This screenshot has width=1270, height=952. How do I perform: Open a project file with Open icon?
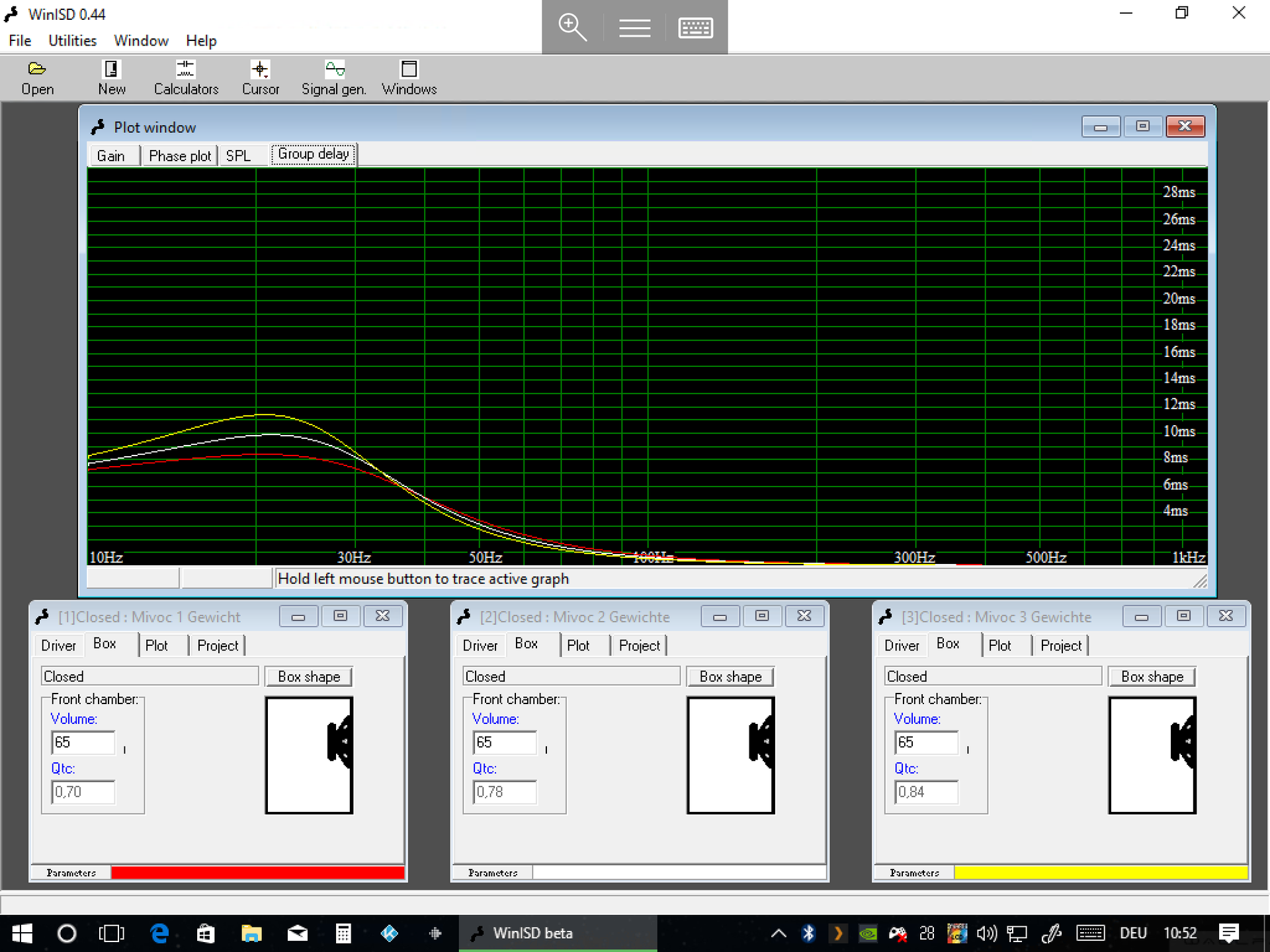[37, 78]
